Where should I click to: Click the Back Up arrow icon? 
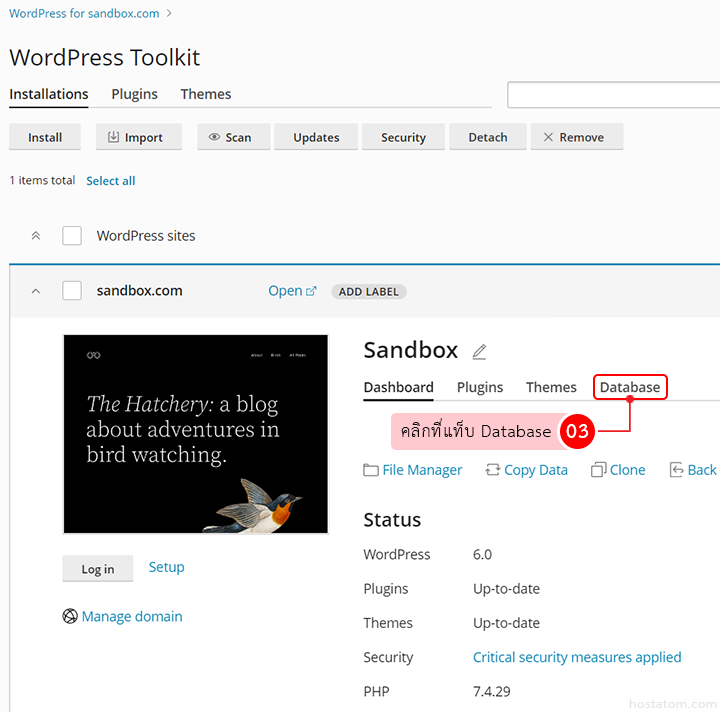(x=677, y=470)
